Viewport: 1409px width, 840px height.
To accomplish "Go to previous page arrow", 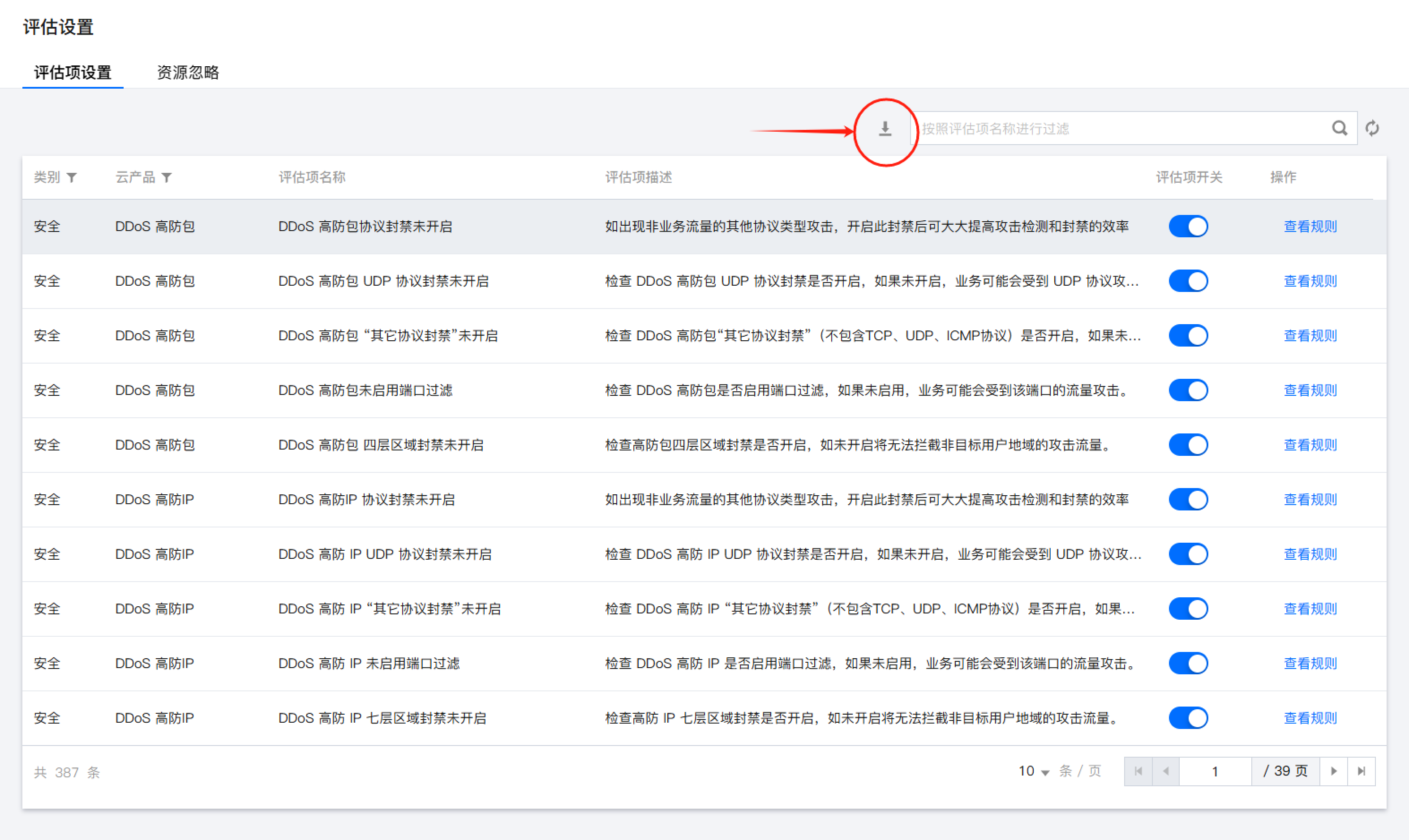I will coord(1165,771).
